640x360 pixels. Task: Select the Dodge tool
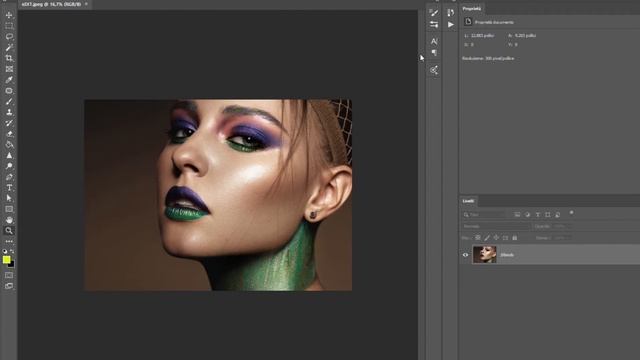click(9, 166)
